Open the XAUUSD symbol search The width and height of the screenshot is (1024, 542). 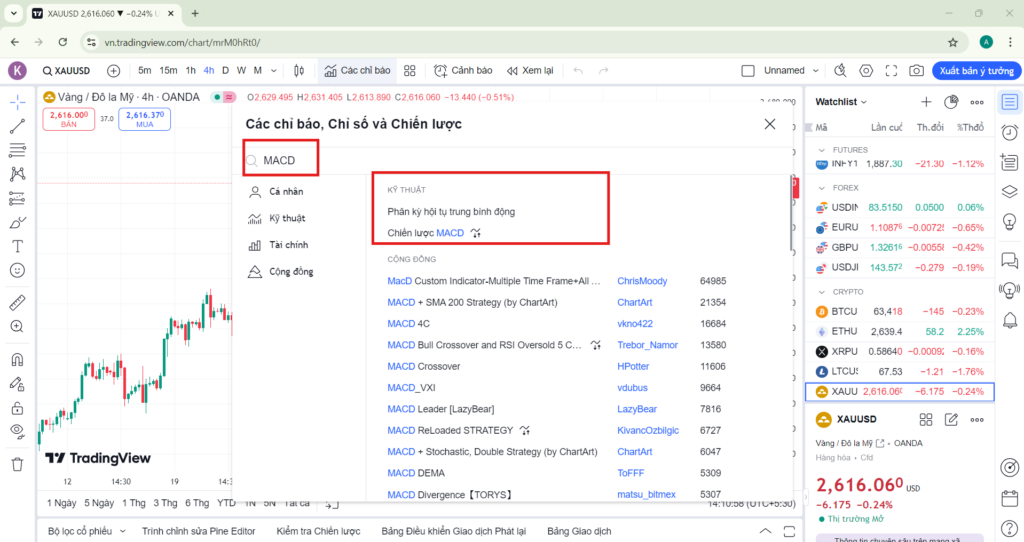[66, 71]
